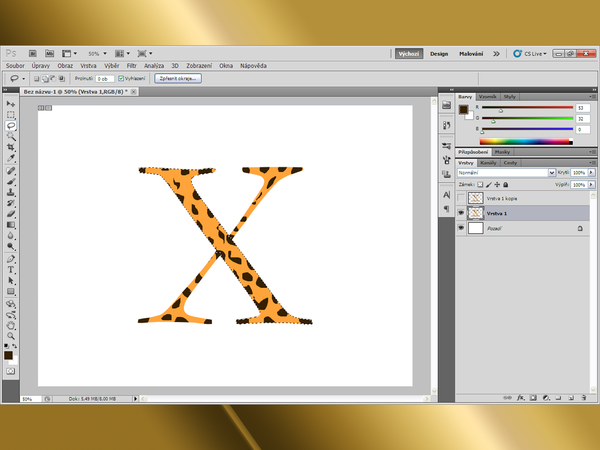Screen dimensions: 600x450
Task: Select the Rectangular Marquee tool
Action: pyautogui.click(x=11, y=115)
